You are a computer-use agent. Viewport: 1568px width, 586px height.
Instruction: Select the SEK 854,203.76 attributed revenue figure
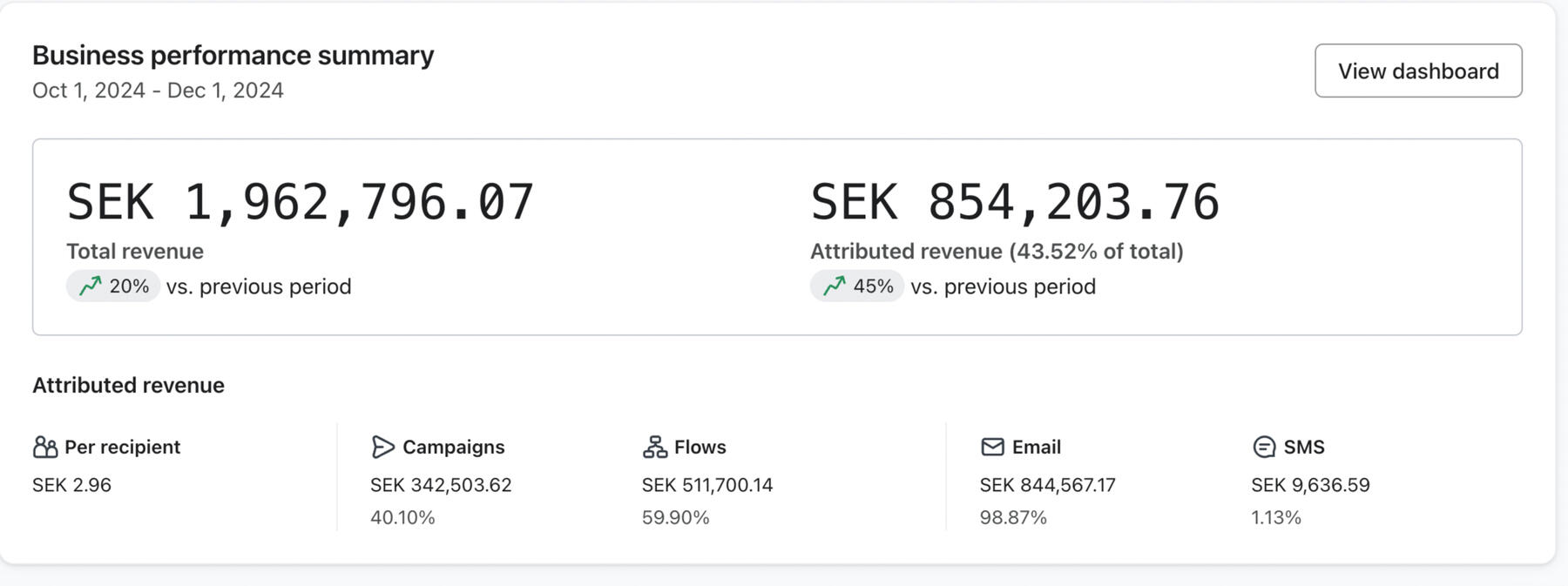pos(1015,202)
